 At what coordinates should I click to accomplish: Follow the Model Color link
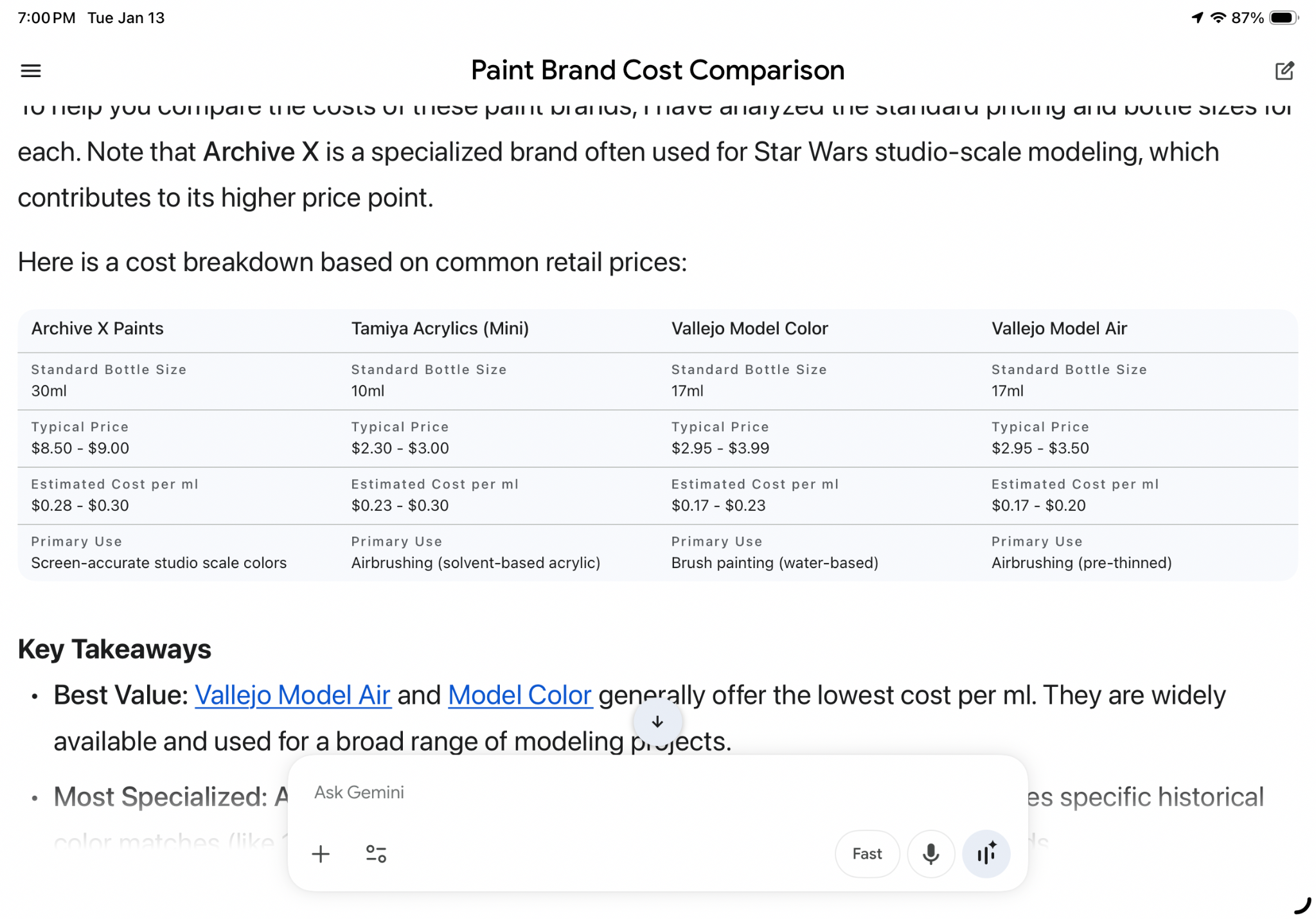[x=519, y=695]
